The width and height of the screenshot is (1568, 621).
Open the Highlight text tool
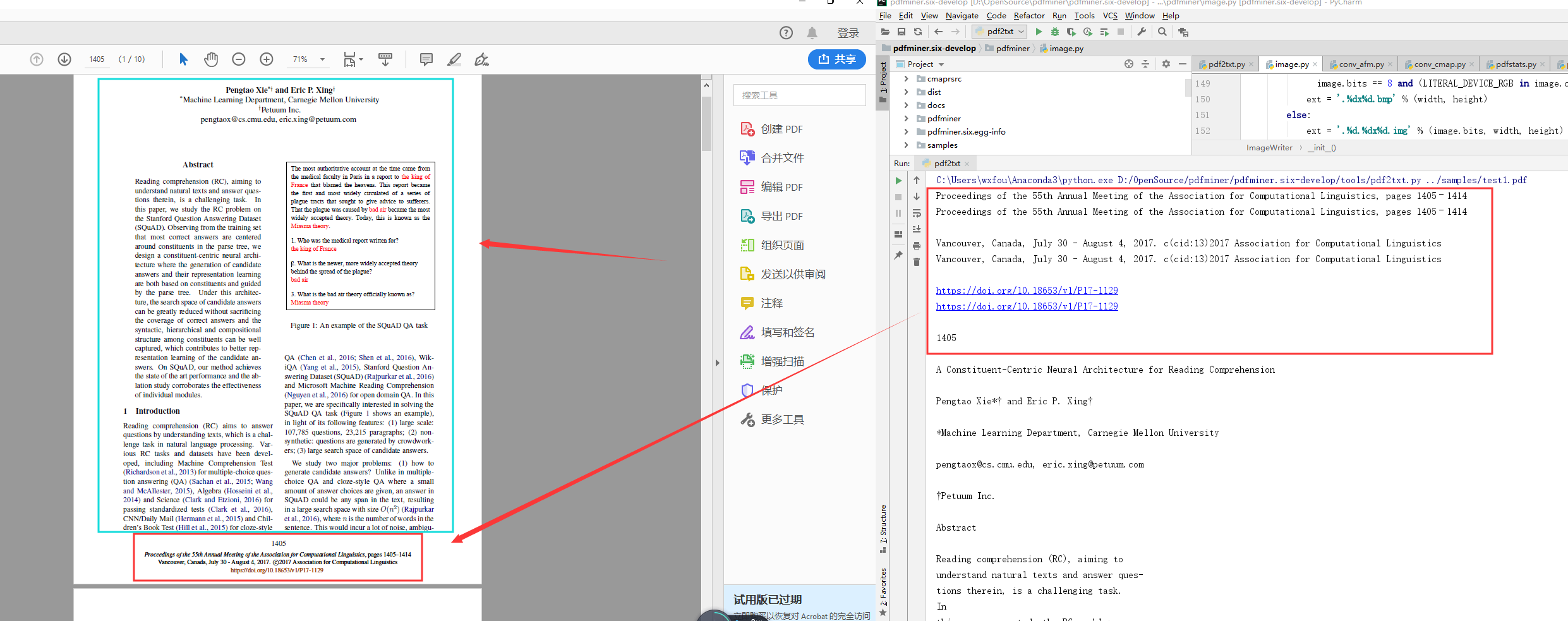454,59
